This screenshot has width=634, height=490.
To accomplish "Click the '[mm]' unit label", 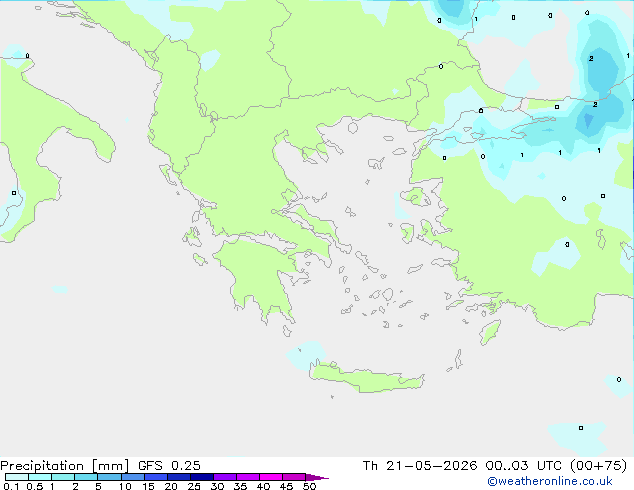I will coord(110,466).
